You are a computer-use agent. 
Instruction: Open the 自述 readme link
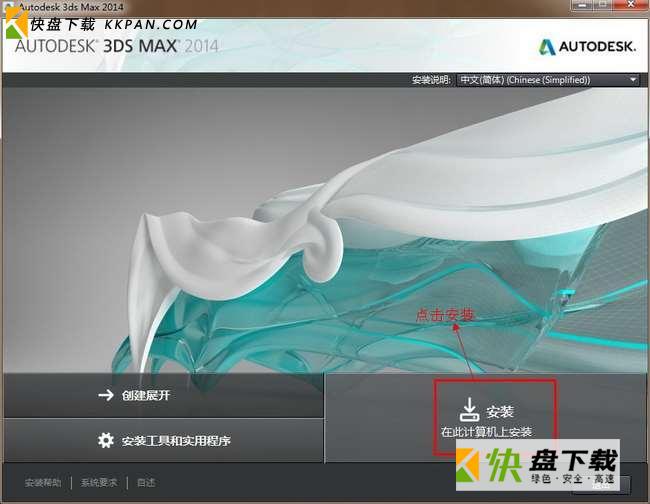pos(146,482)
